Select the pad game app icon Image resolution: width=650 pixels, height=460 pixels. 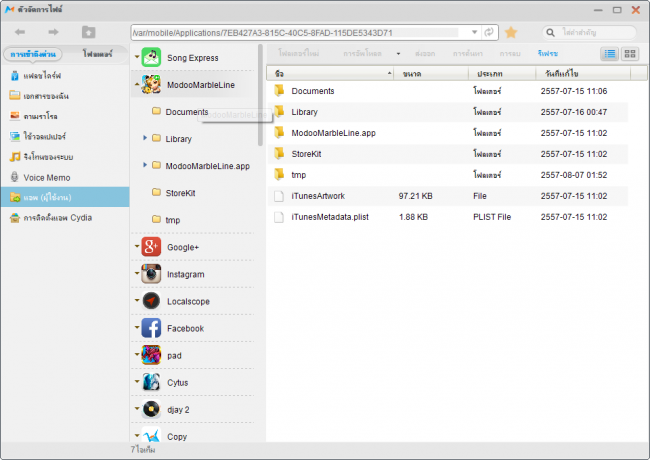coord(151,355)
